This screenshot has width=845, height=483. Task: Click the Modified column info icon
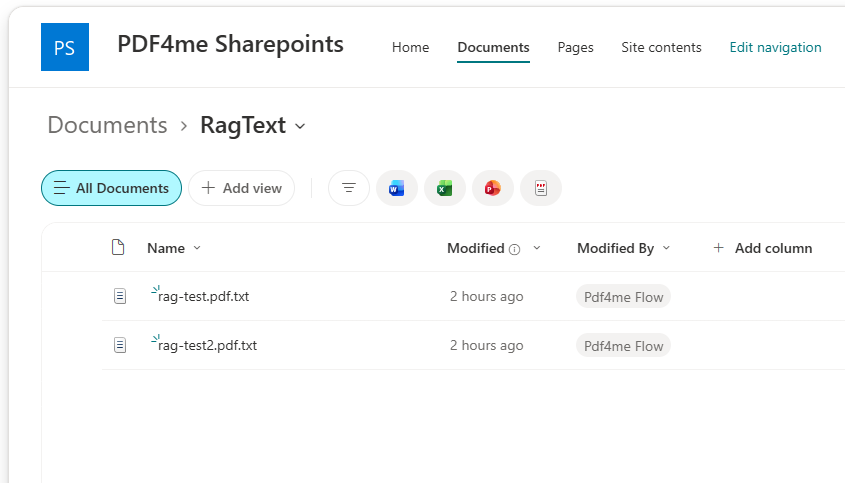(515, 249)
